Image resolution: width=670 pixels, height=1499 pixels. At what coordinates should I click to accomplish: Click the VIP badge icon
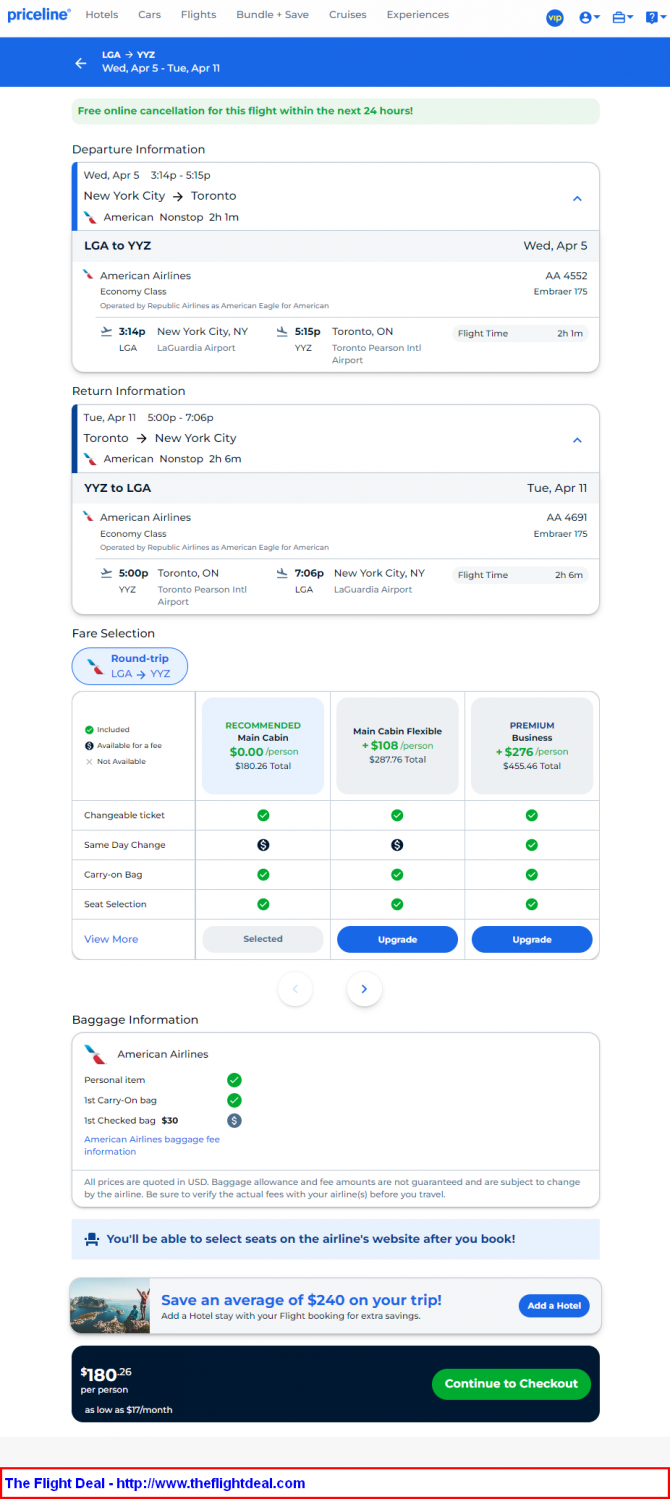click(555, 17)
